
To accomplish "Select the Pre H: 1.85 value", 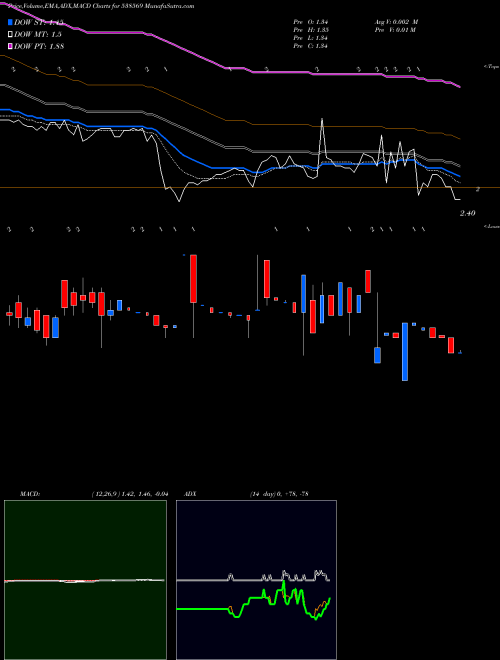I will pyautogui.click(x=311, y=30).
